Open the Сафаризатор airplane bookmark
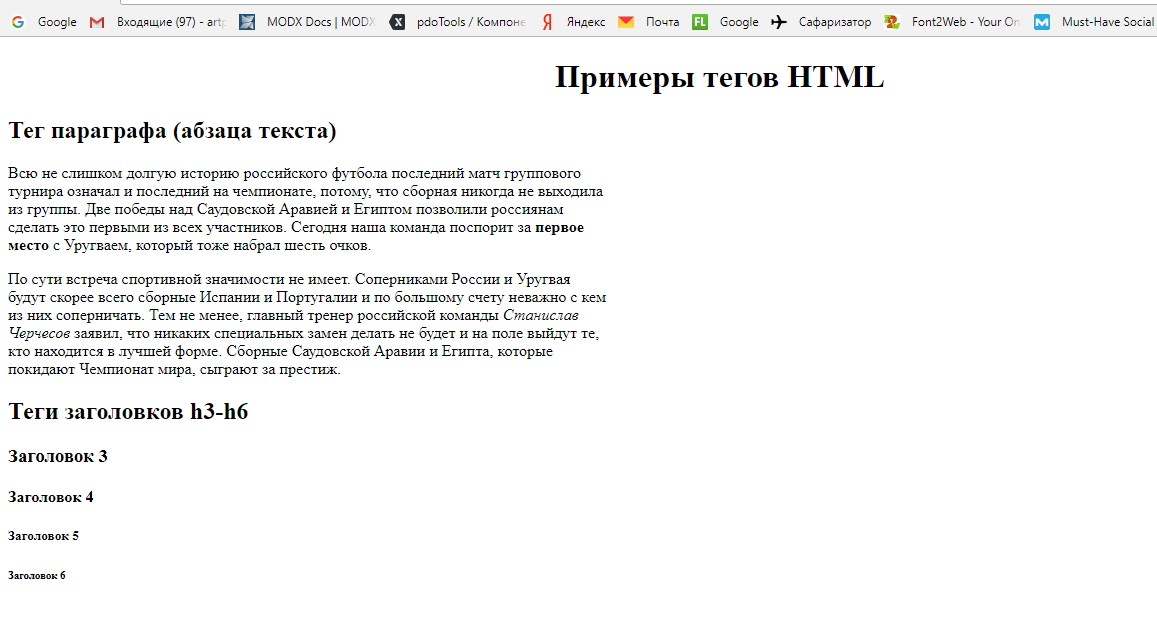Screen dimensions: 1157x635 821,22
